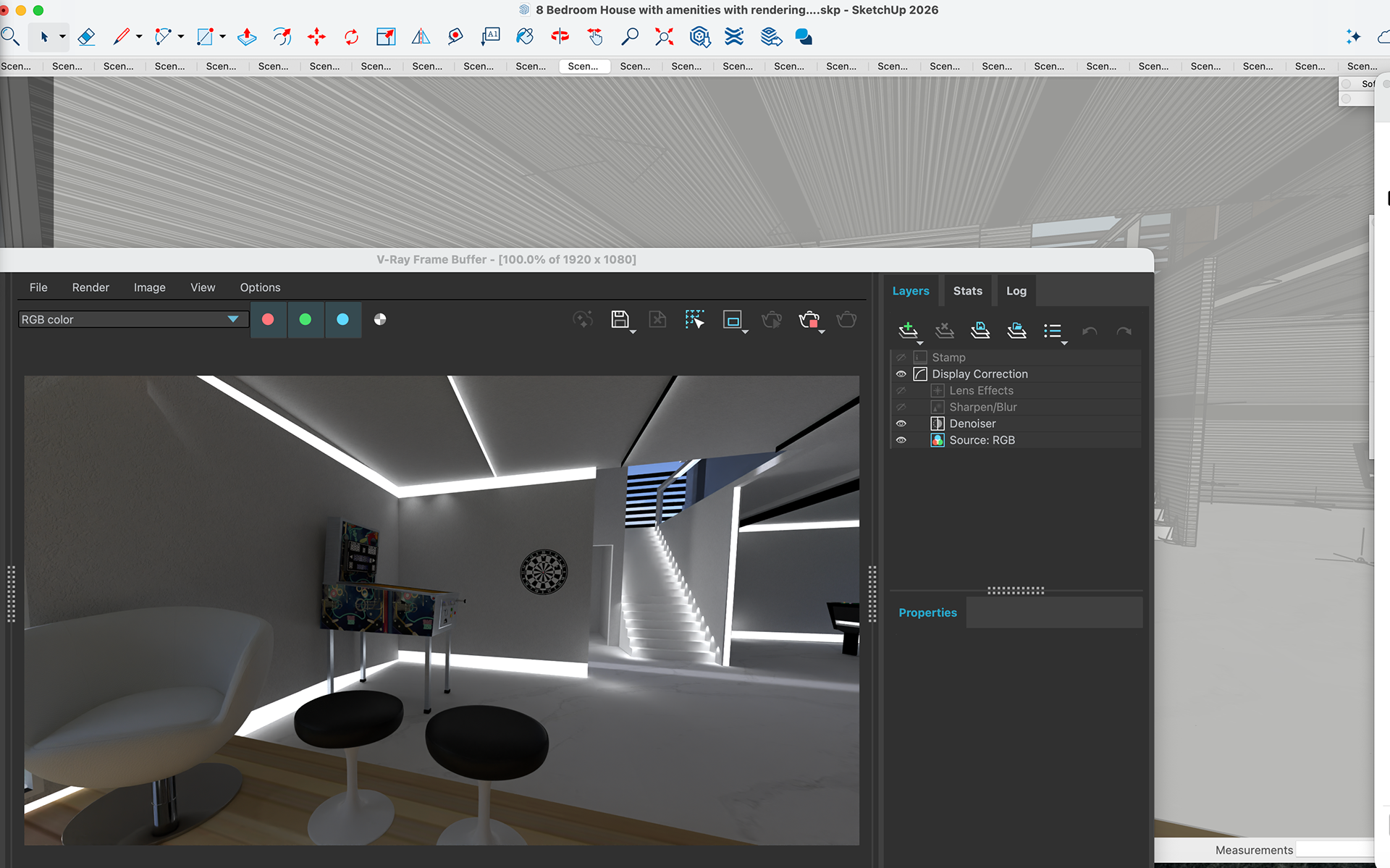Open the Log tab
This screenshot has width=1390, height=868.
(x=1016, y=291)
